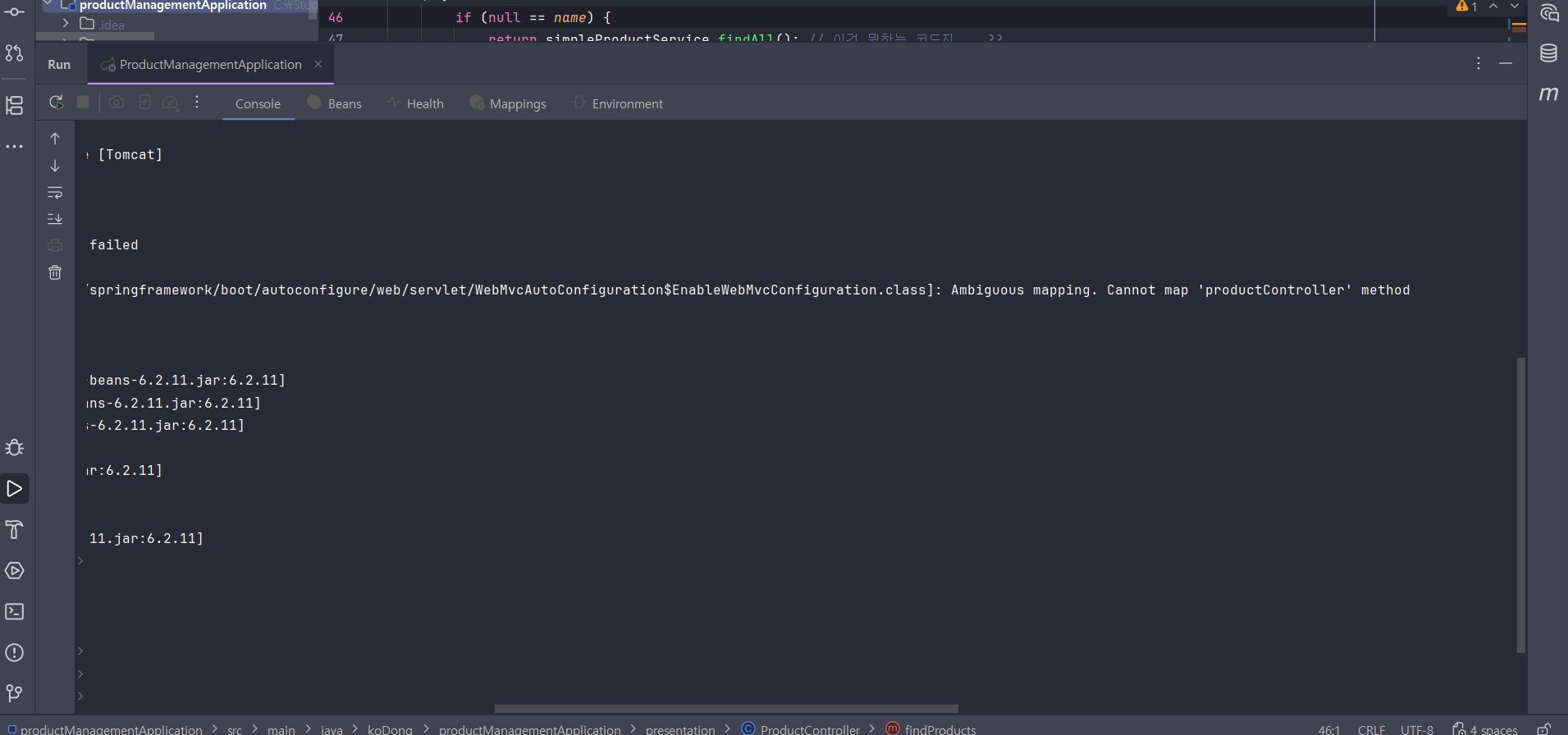The height and width of the screenshot is (735, 1568).
Task: Open line and column position 46:1
Action: click(1328, 729)
